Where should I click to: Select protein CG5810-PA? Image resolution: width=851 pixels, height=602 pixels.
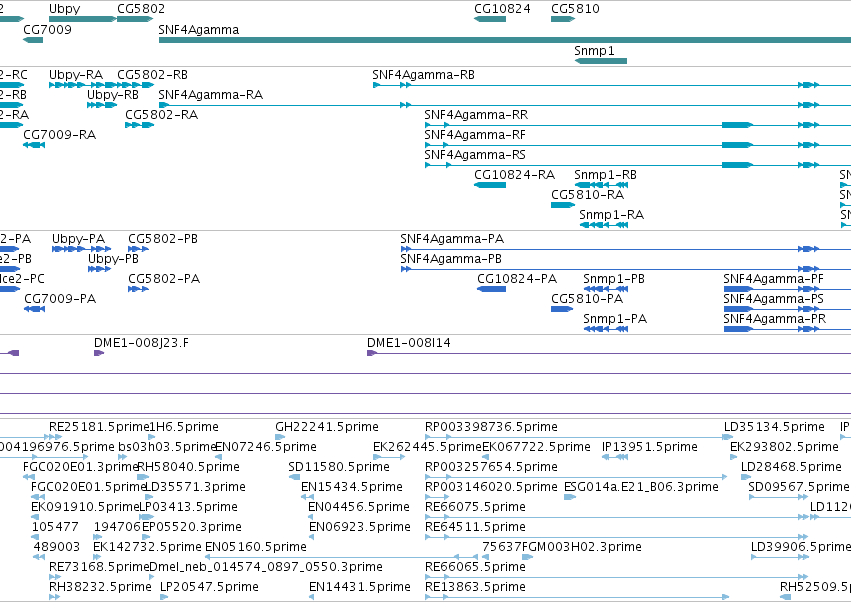(562, 309)
